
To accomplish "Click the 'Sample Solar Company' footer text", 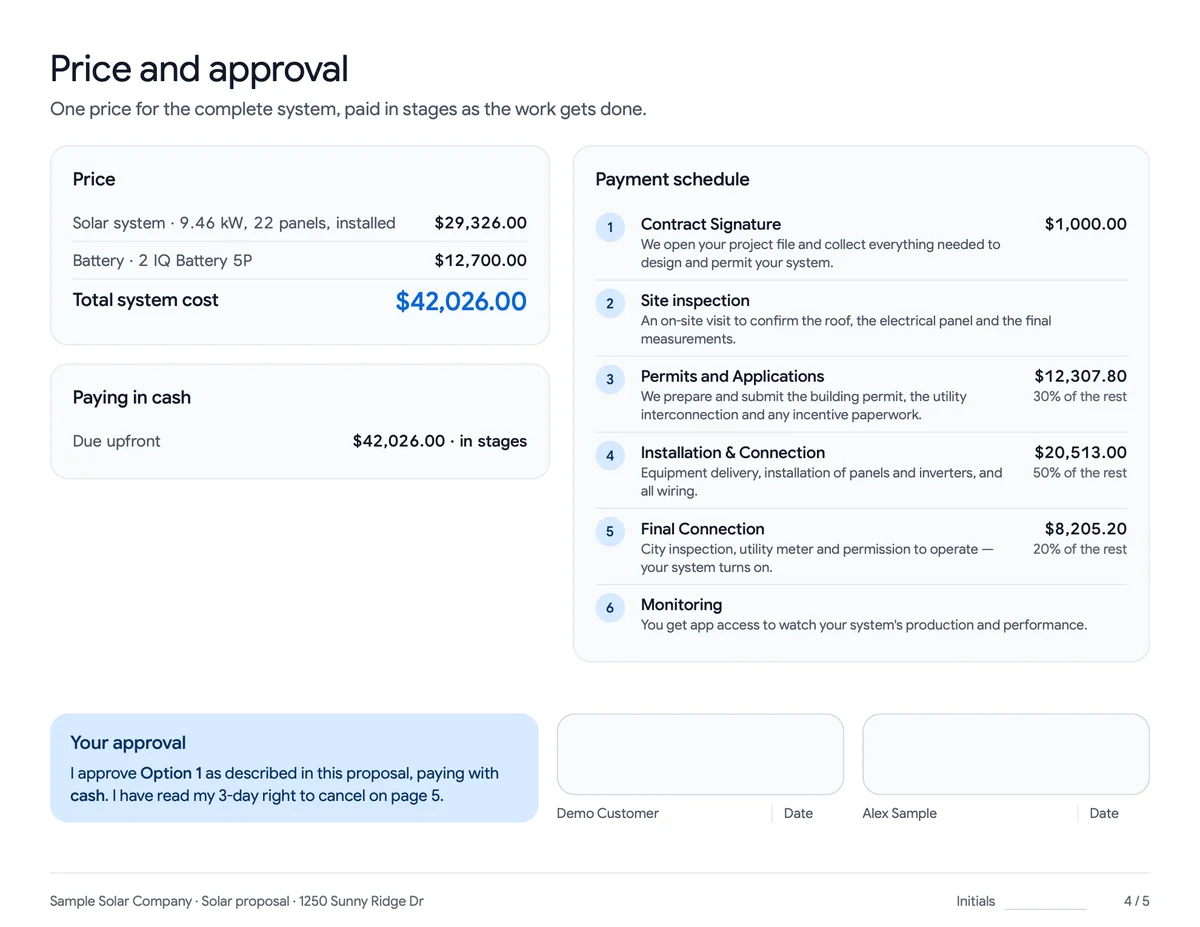I will click(121, 901).
